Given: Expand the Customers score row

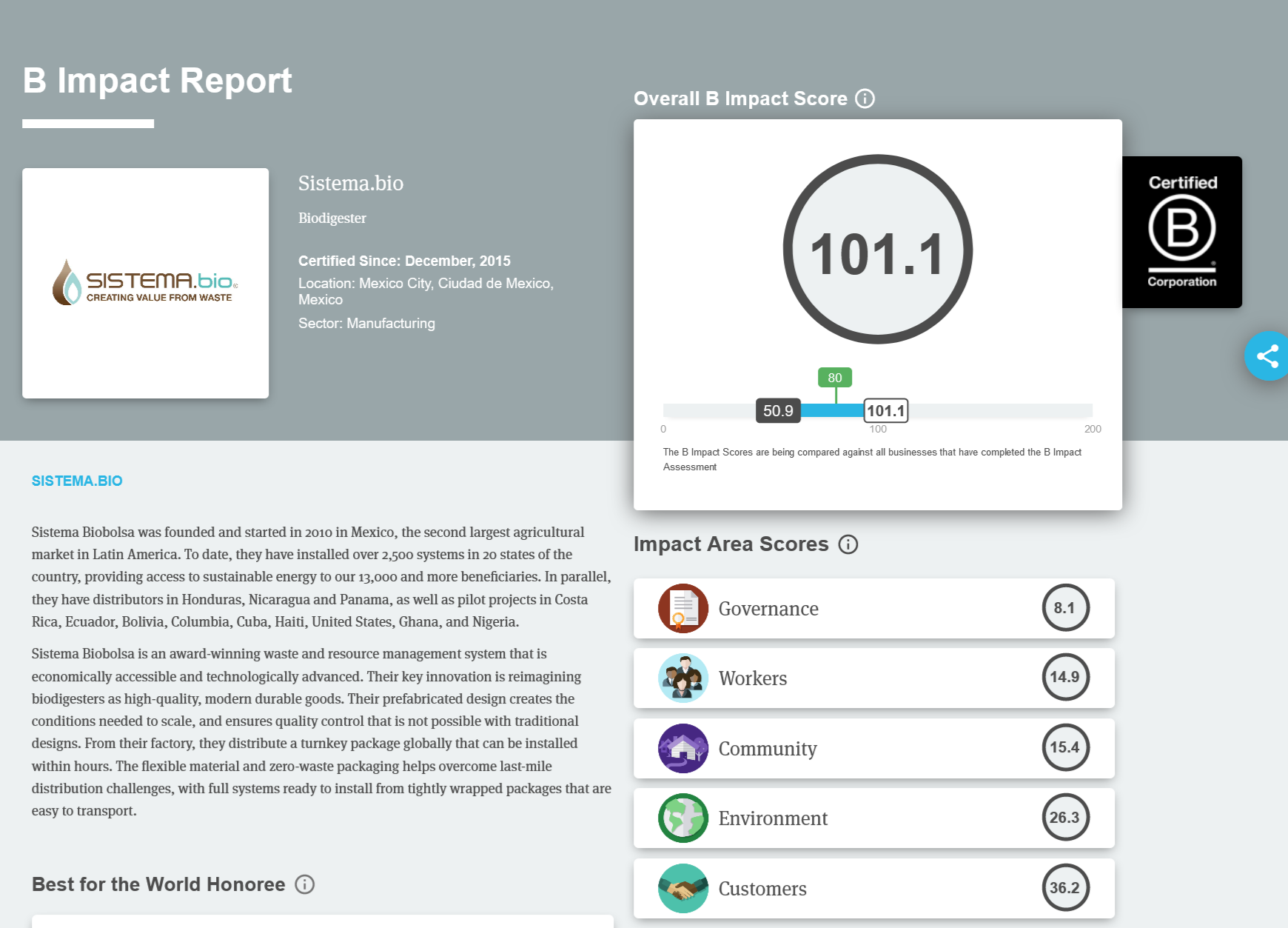Looking at the screenshot, I should click(874, 888).
